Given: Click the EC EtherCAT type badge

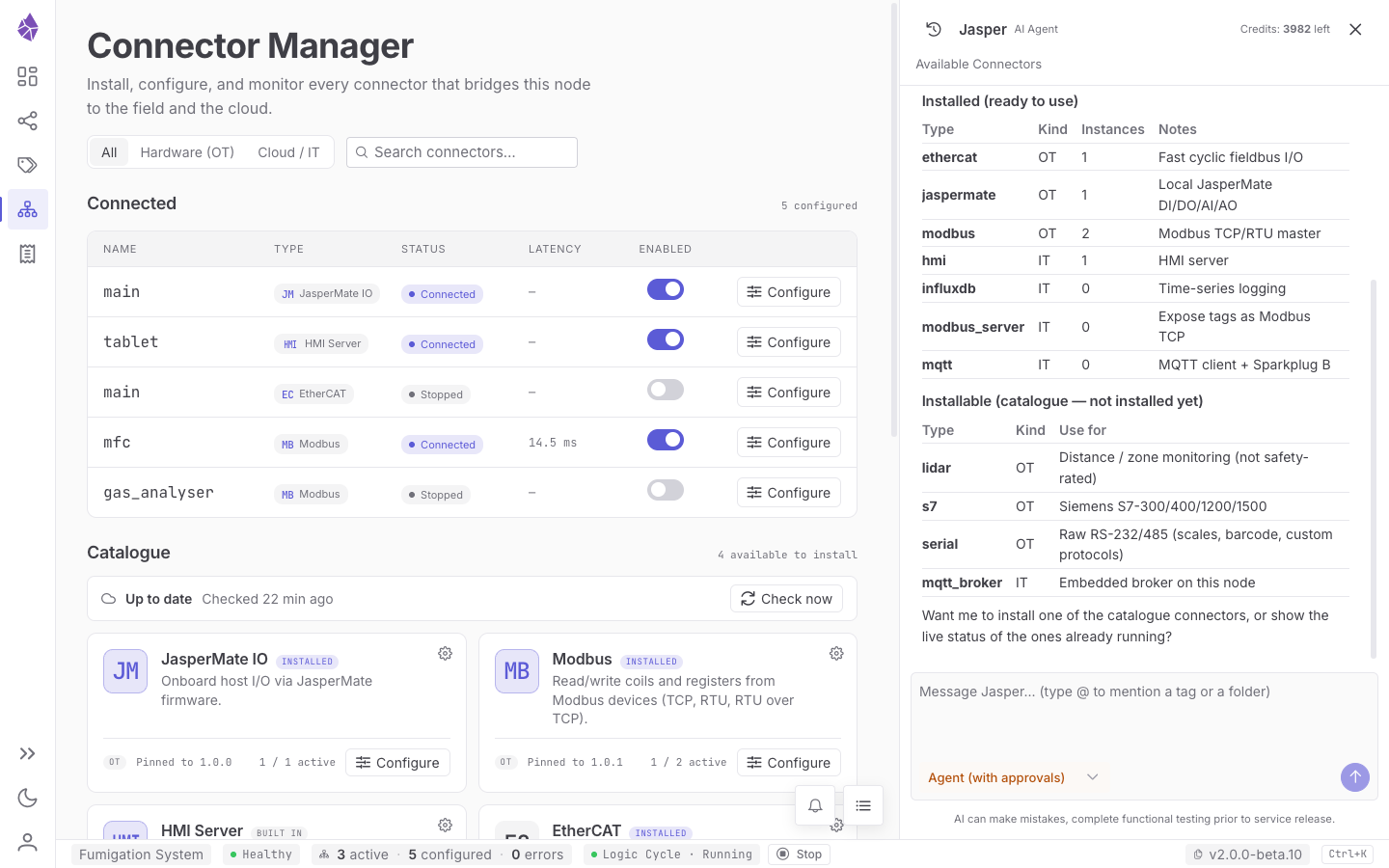Looking at the screenshot, I should pos(313,394).
